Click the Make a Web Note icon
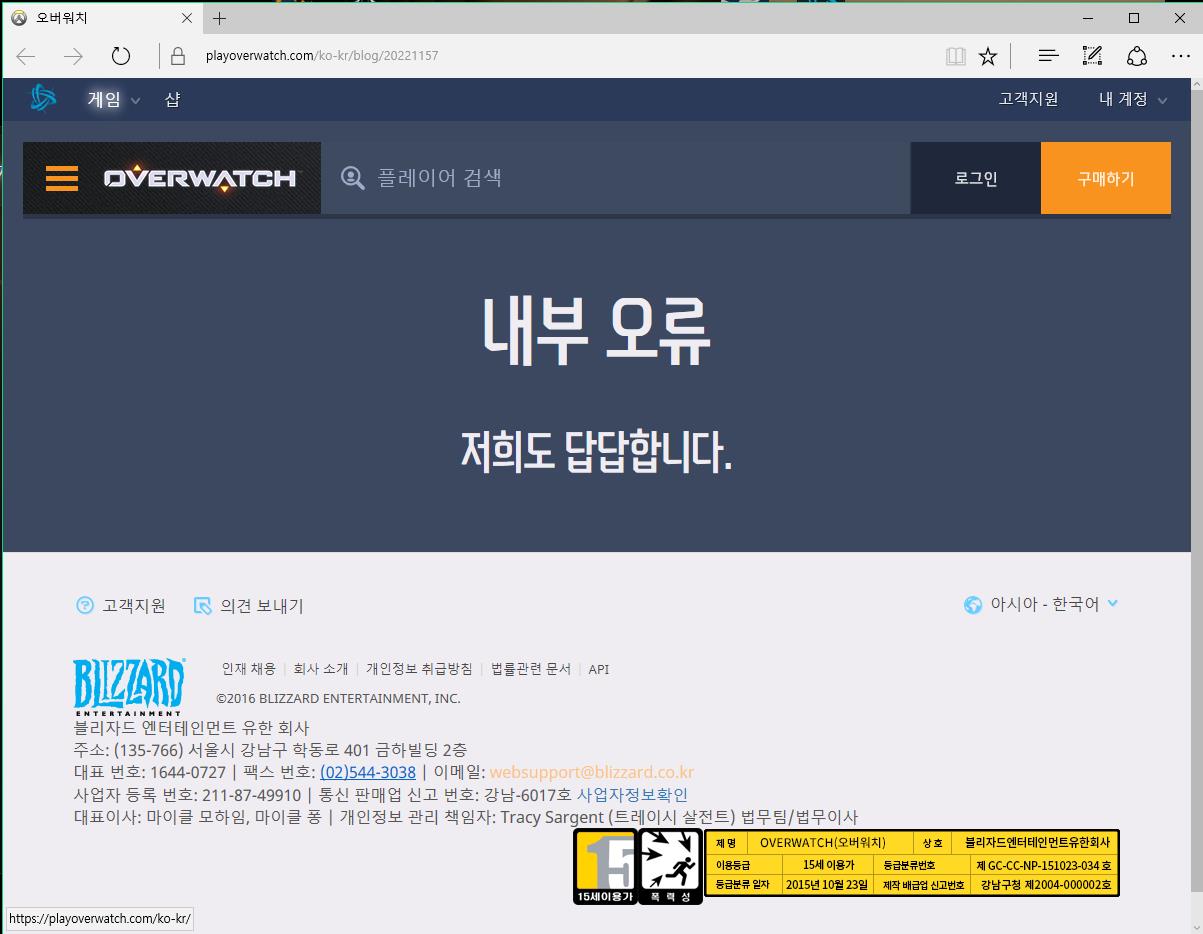The image size is (1203, 934). click(x=1092, y=56)
